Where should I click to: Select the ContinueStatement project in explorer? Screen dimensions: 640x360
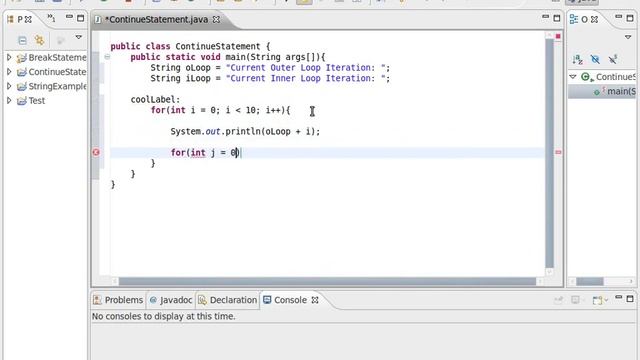click(51, 72)
